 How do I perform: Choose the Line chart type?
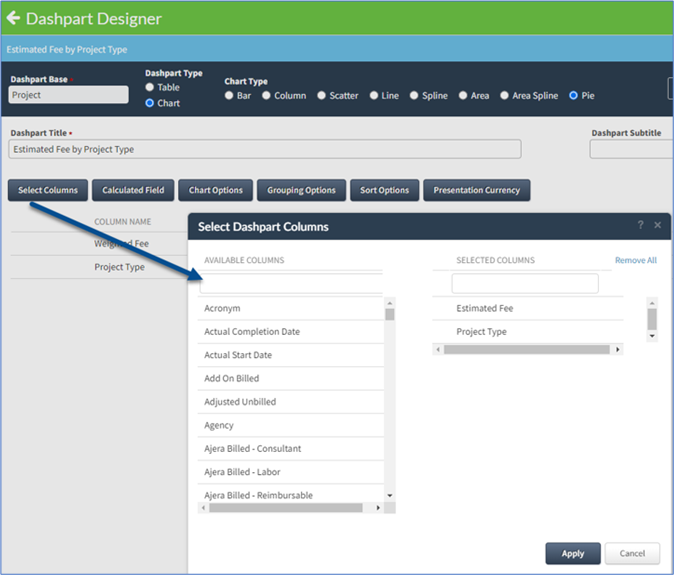374,96
